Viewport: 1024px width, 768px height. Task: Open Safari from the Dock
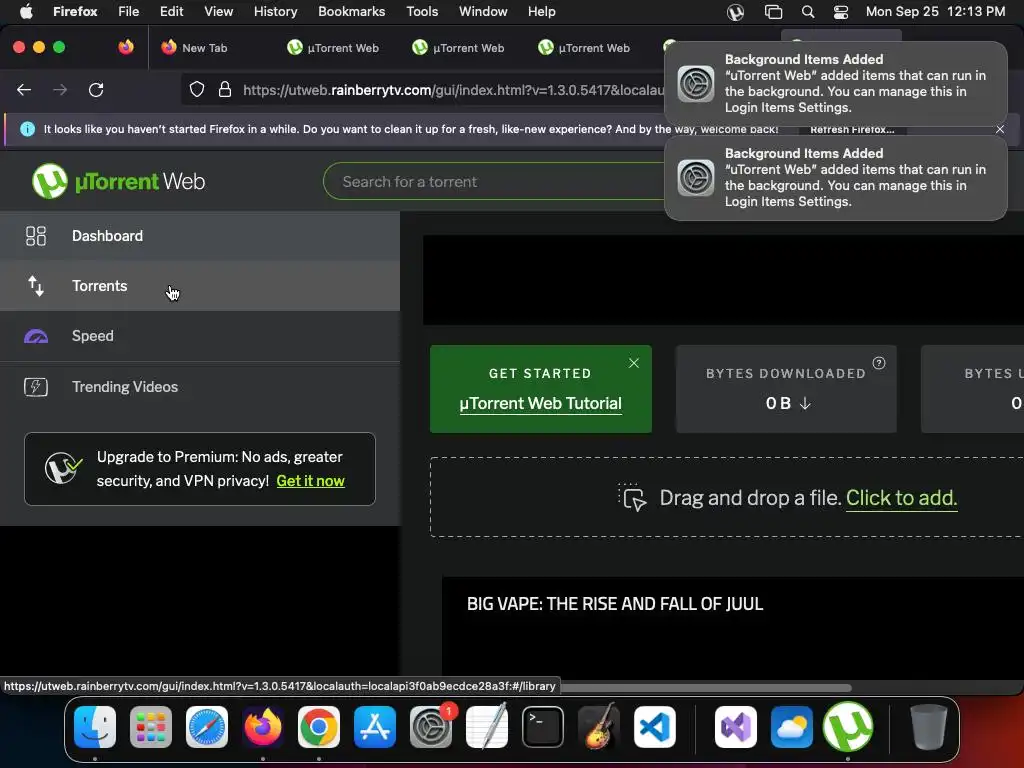(207, 727)
